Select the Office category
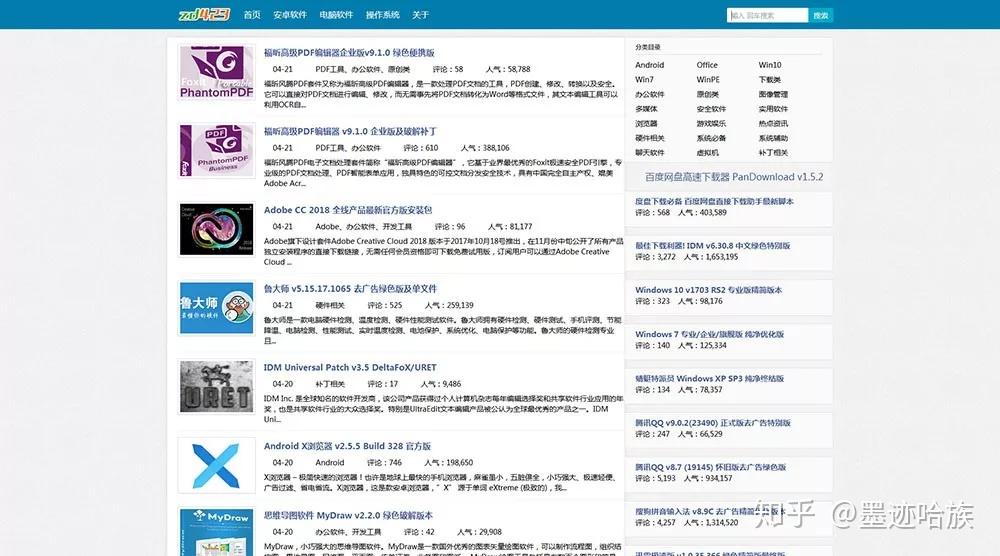 coord(707,65)
